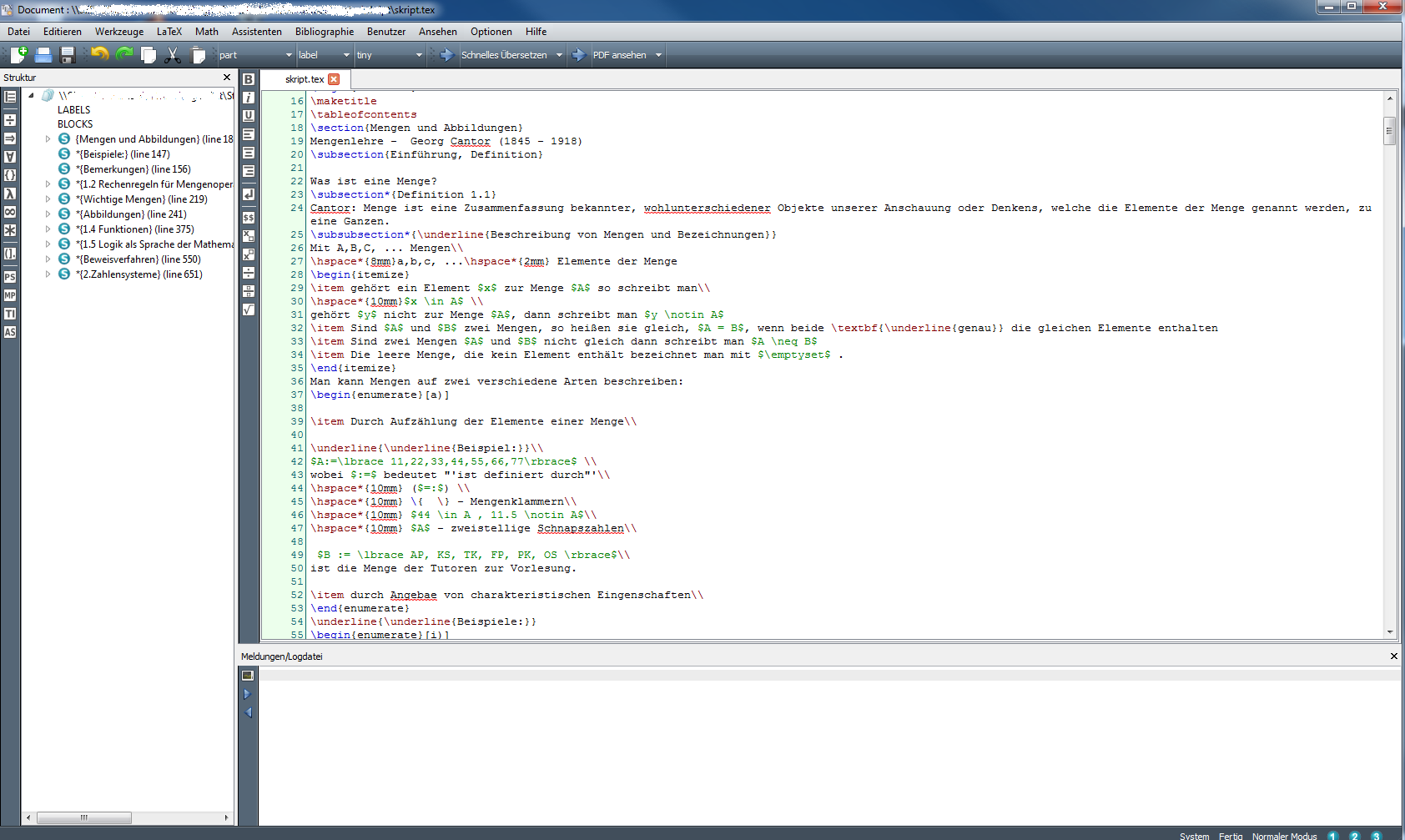Click the scissors cut icon

[x=173, y=55]
